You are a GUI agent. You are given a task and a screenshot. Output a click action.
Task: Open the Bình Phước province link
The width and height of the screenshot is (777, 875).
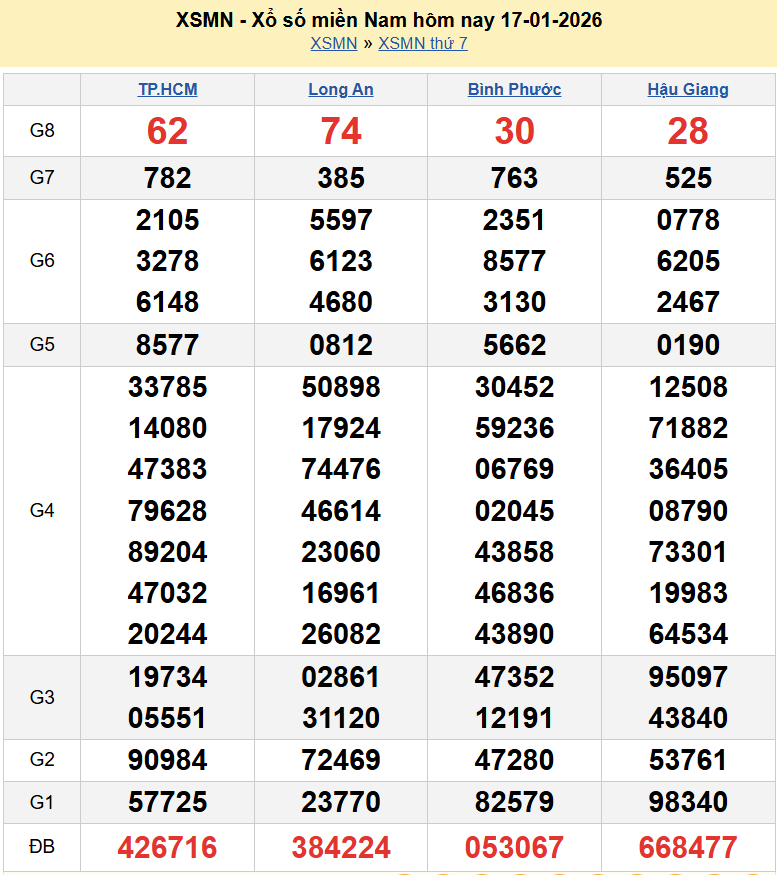coord(514,89)
